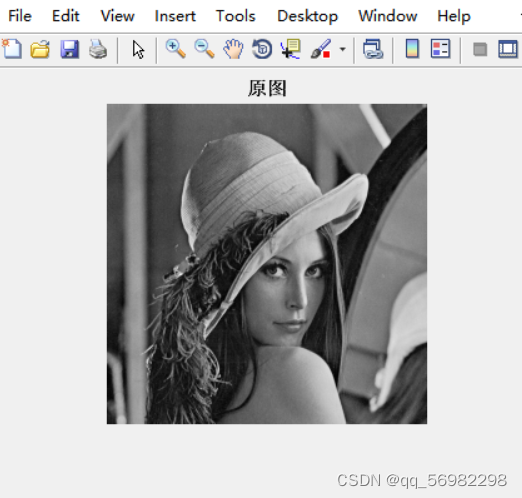Click the Hide Plot Tools icon
This screenshot has width=522, height=498.
(x=480, y=50)
